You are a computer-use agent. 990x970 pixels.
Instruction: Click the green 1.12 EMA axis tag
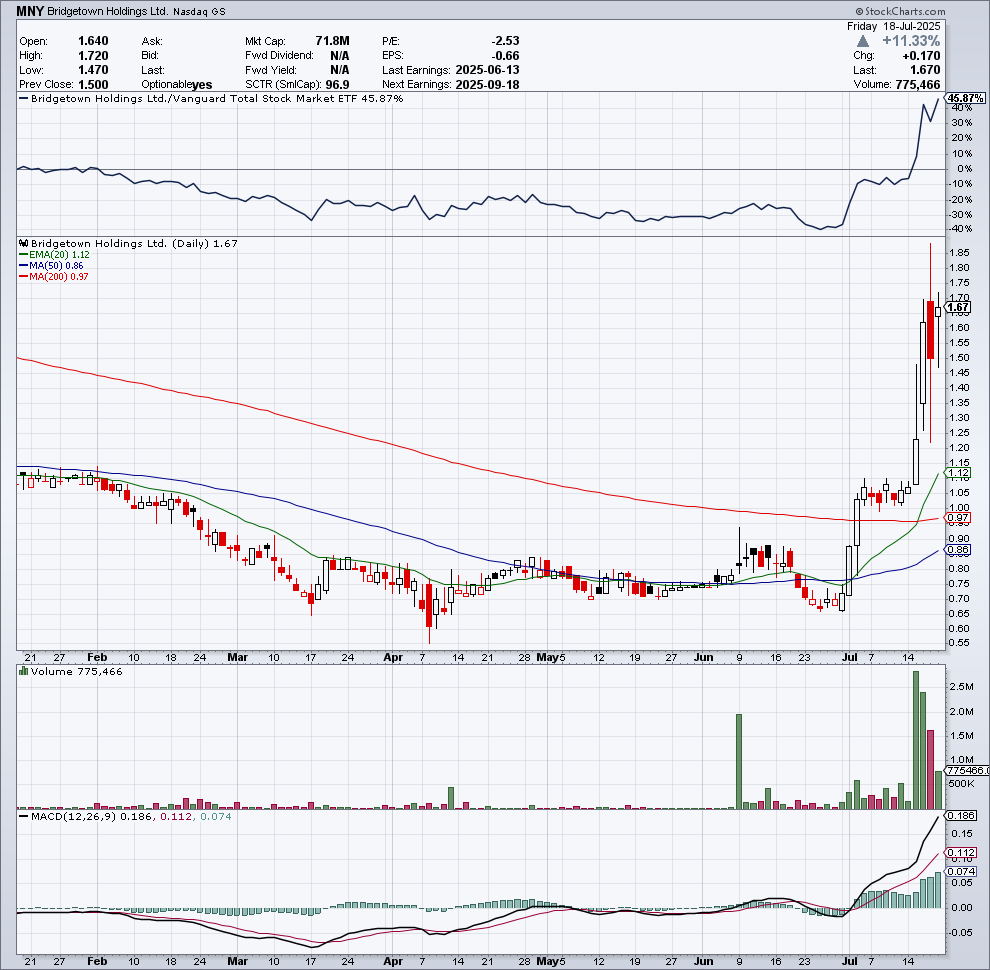point(958,472)
